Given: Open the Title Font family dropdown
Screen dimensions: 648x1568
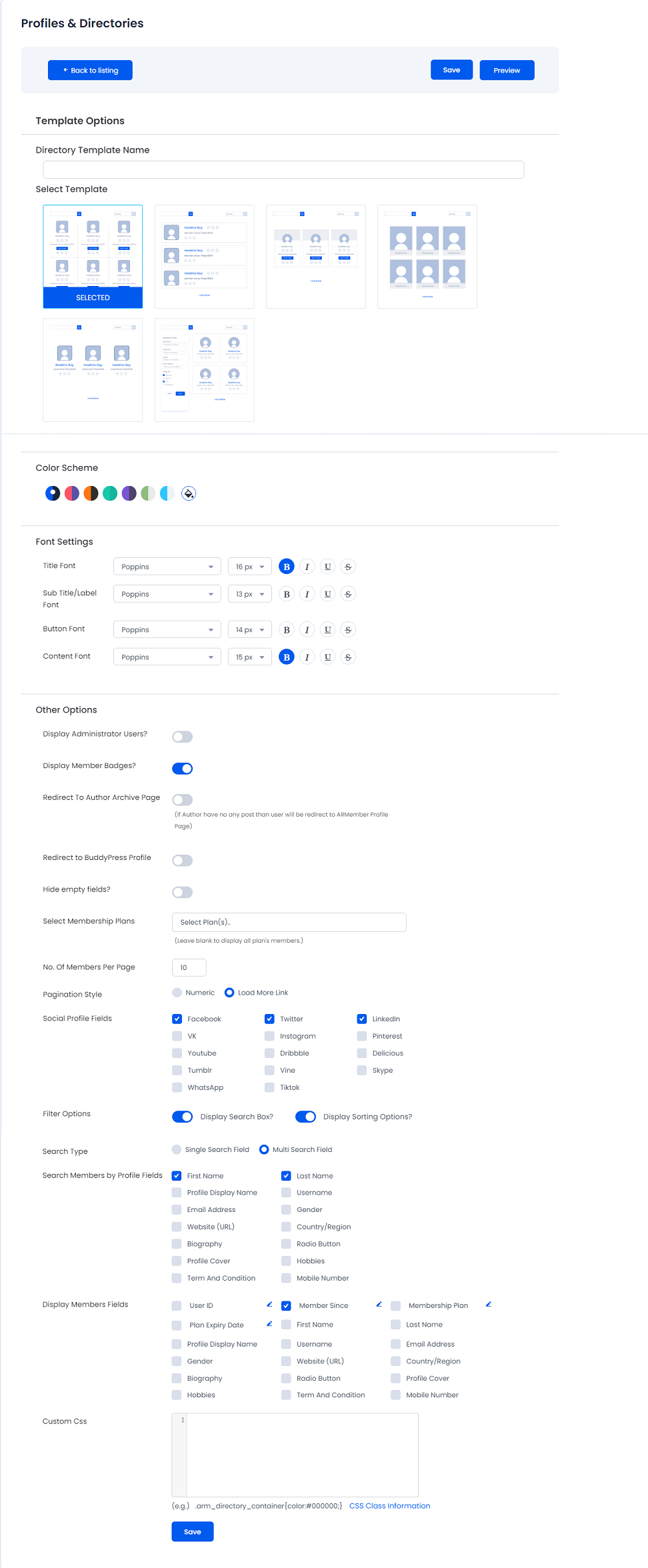Looking at the screenshot, I should [x=167, y=567].
